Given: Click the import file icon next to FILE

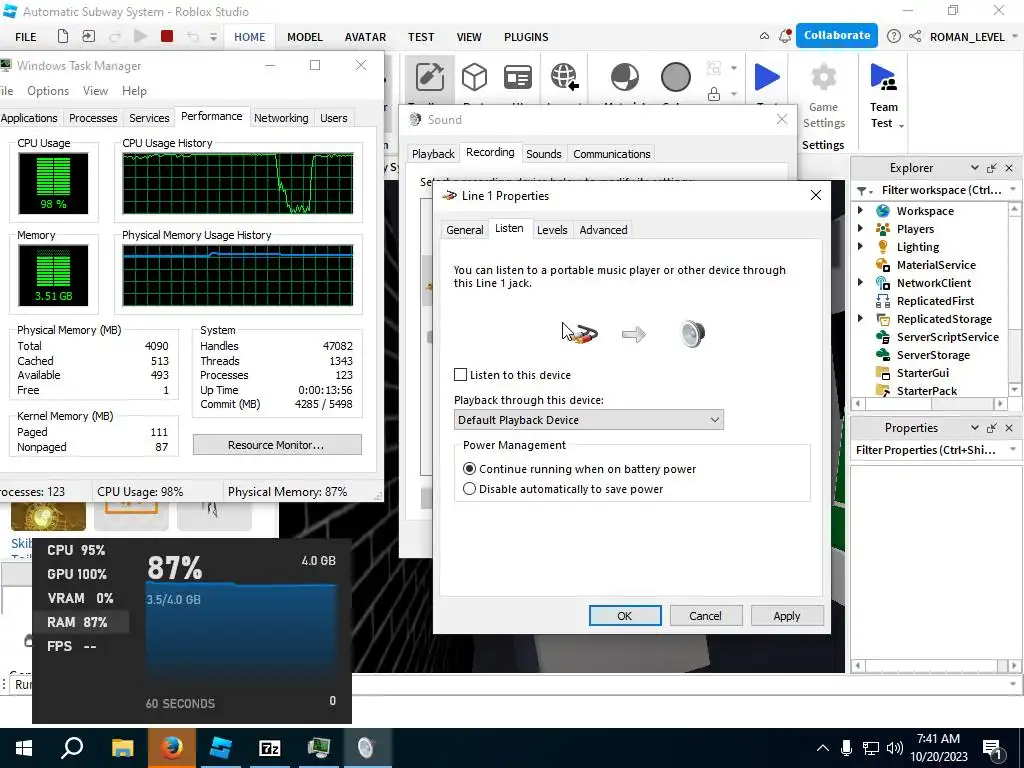Looking at the screenshot, I should click(x=88, y=37).
